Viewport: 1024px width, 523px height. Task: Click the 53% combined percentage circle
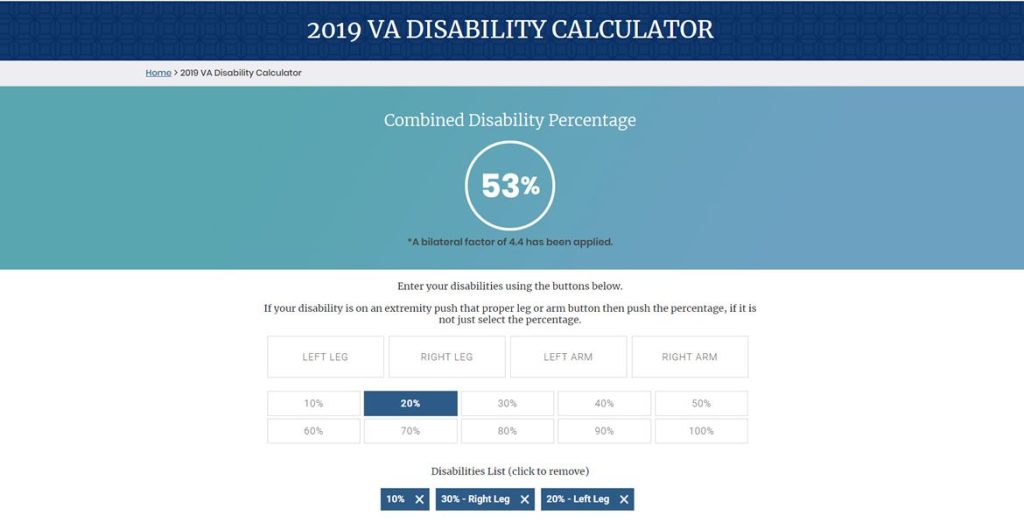[510, 186]
